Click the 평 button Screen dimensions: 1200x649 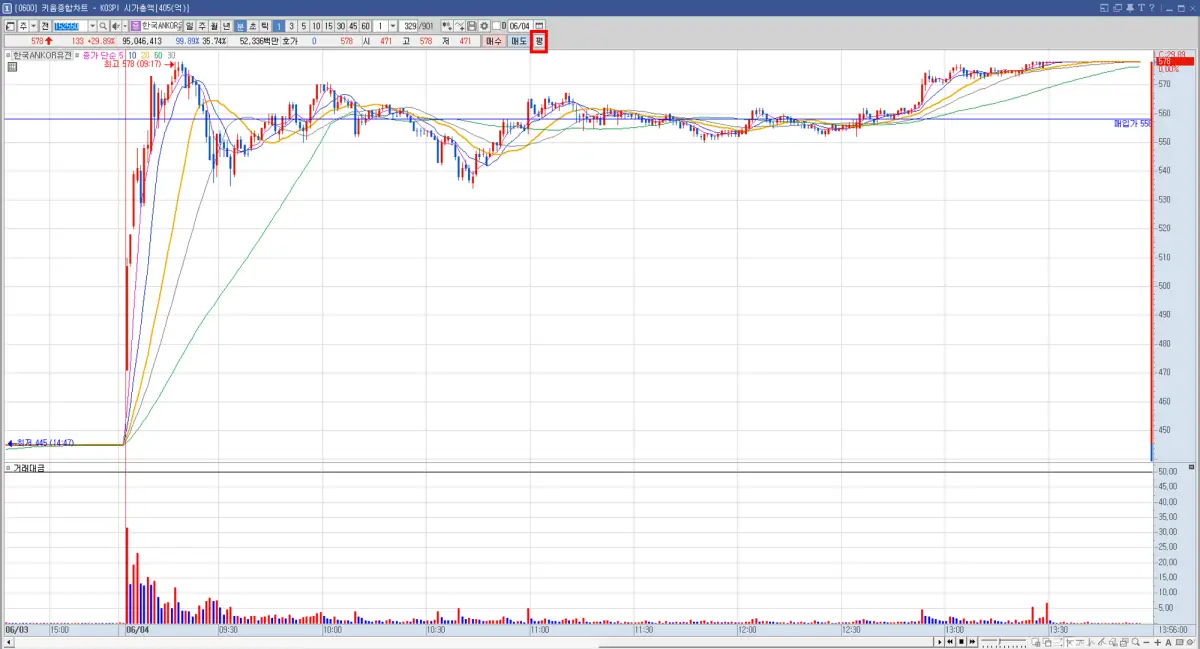(x=539, y=41)
